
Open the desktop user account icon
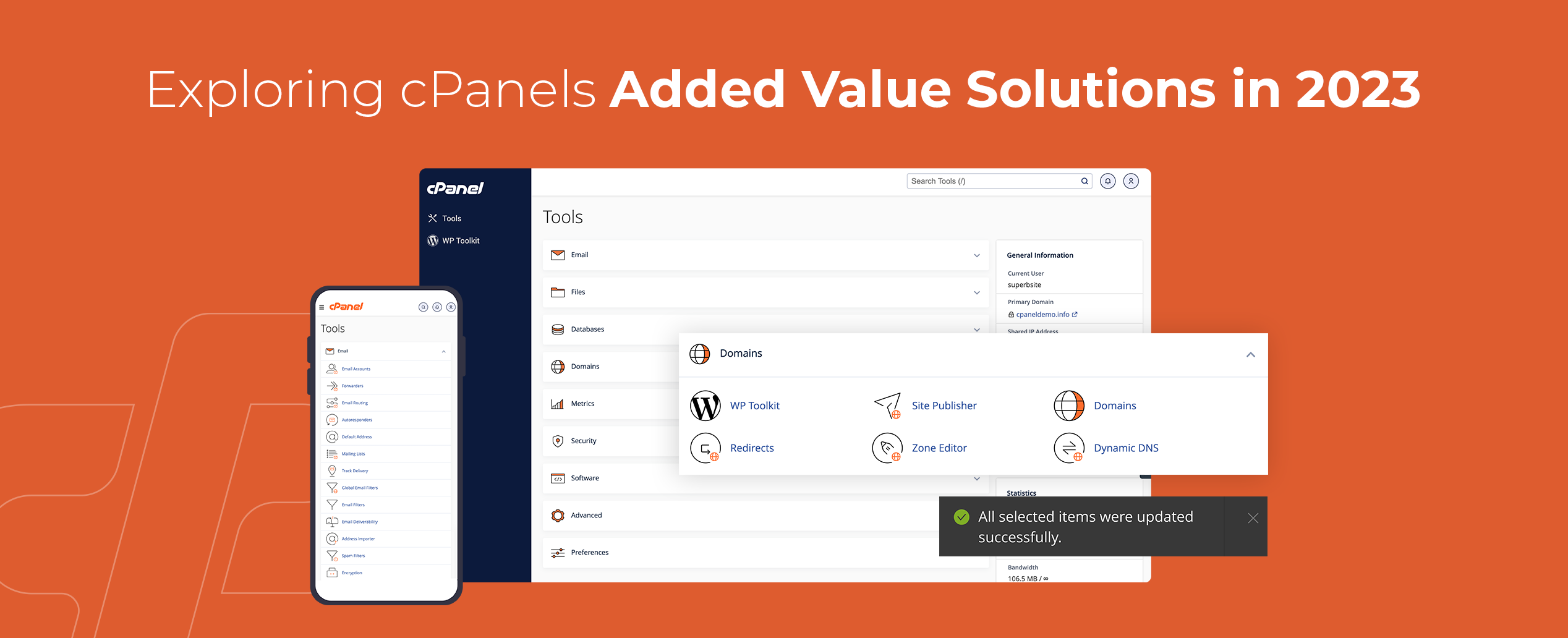tap(1131, 181)
